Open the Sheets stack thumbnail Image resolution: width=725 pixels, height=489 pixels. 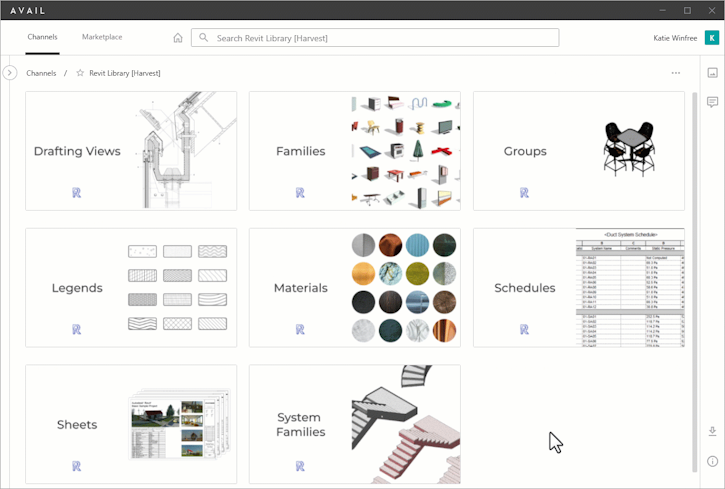click(179, 424)
